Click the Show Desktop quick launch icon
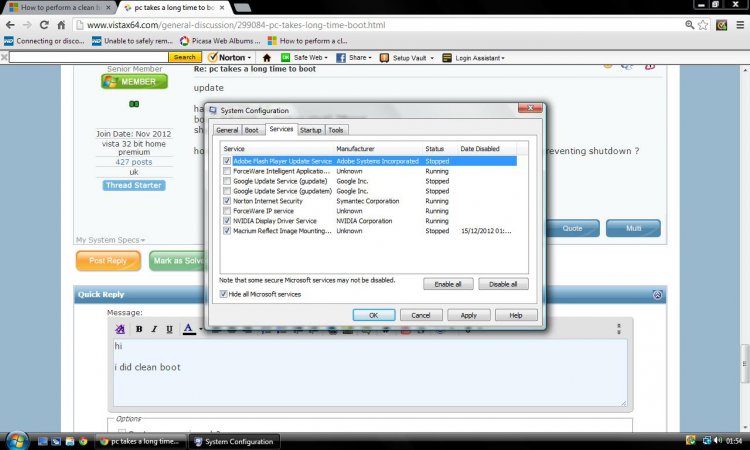 tap(43, 441)
